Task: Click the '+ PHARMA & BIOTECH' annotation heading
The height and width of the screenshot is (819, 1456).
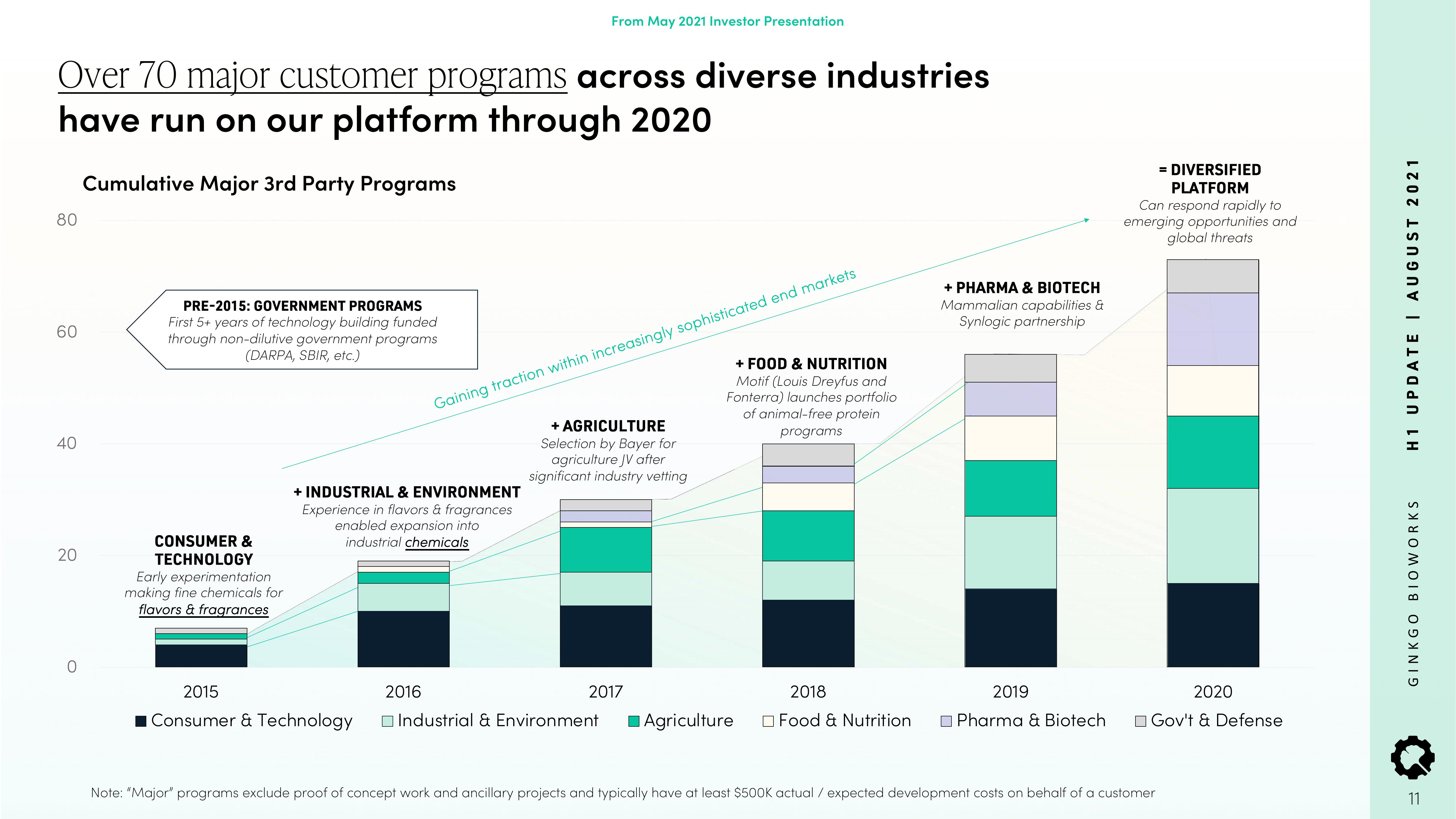Action: (x=1022, y=288)
